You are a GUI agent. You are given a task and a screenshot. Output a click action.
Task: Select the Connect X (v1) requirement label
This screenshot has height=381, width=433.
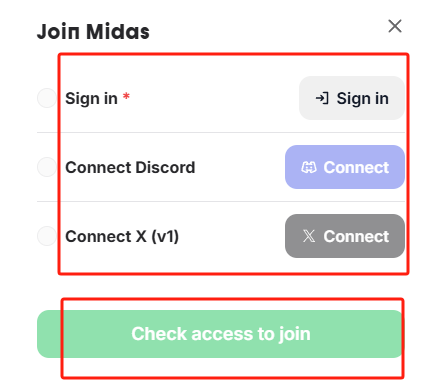tap(122, 237)
